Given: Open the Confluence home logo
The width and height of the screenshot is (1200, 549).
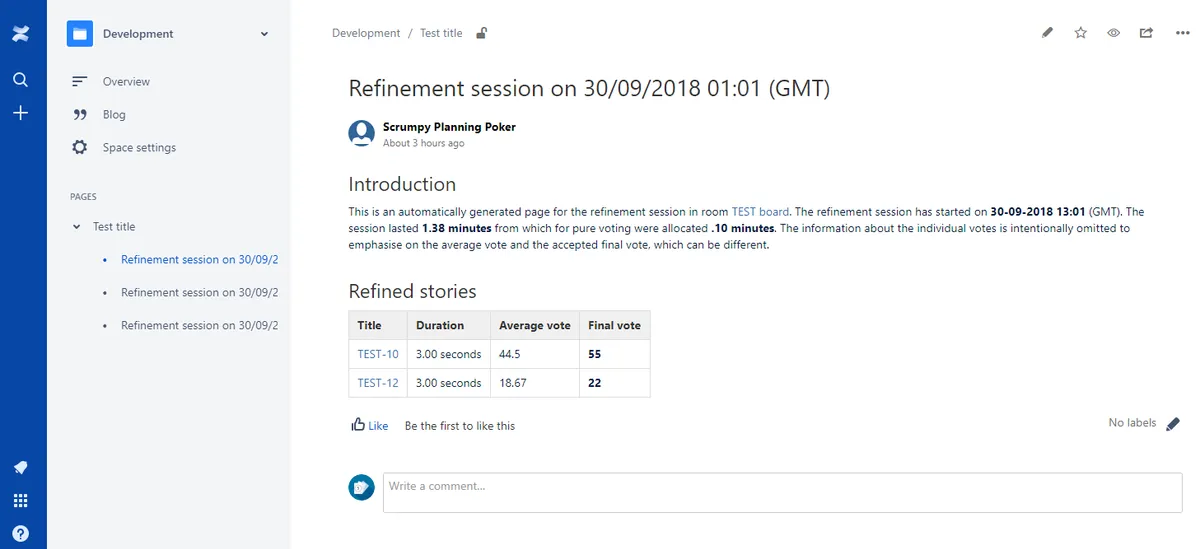Looking at the screenshot, I should pyautogui.click(x=21, y=34).
